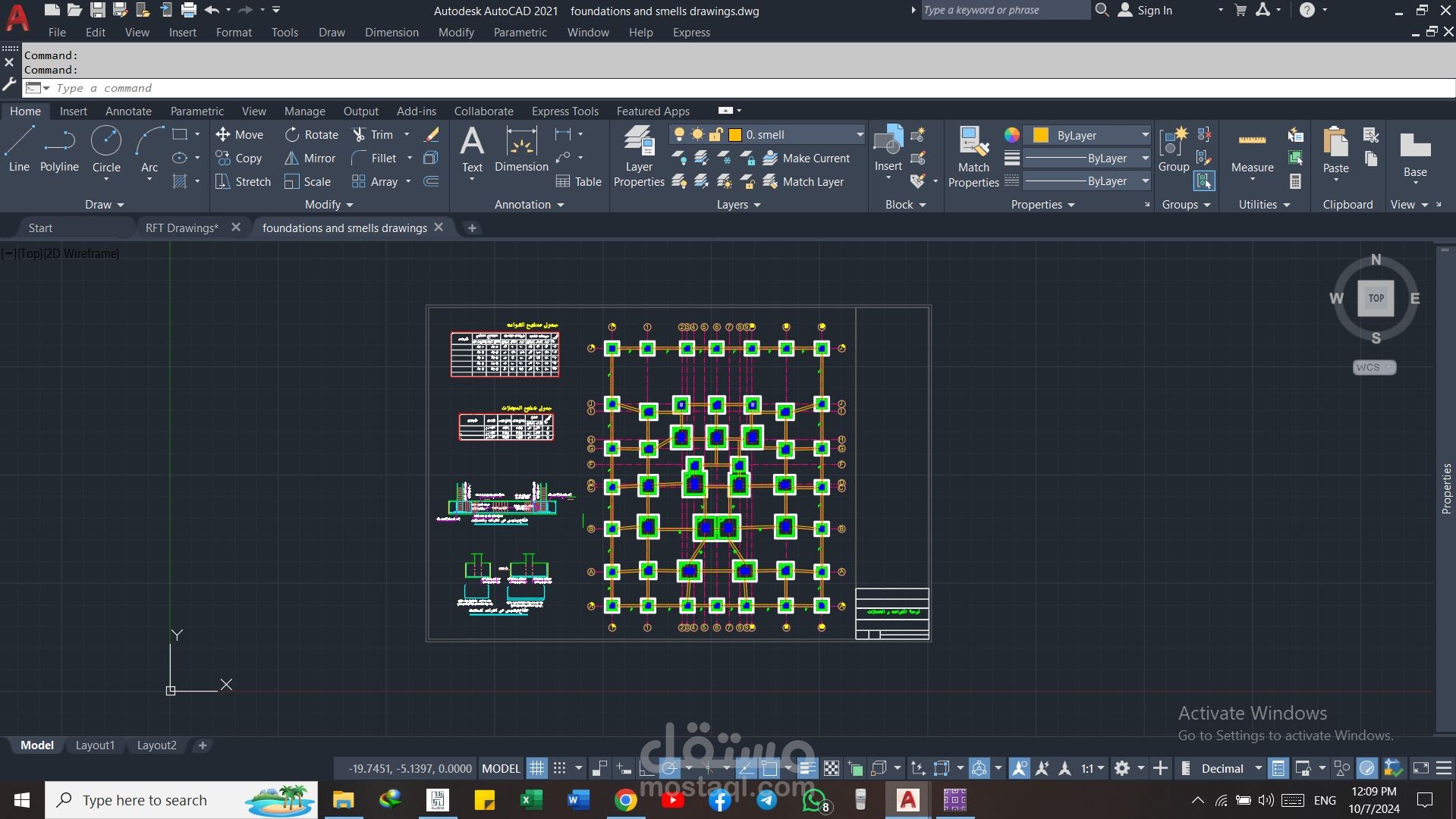Insert a Table from Annotation panel

coord(579,181)
